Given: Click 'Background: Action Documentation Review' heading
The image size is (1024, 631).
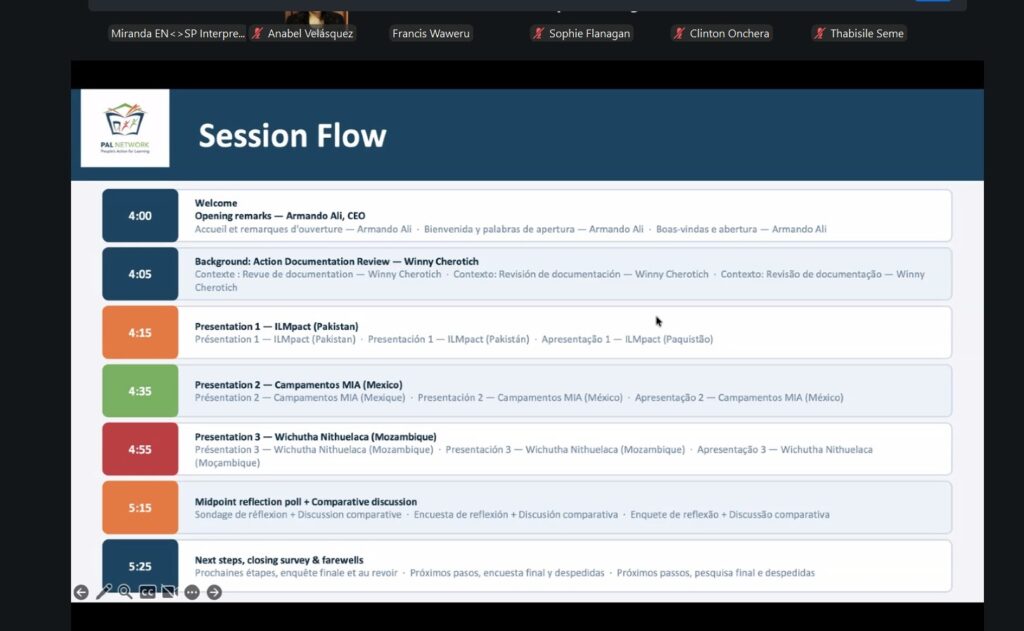Looking at the screenshot, I should (292, 261).
